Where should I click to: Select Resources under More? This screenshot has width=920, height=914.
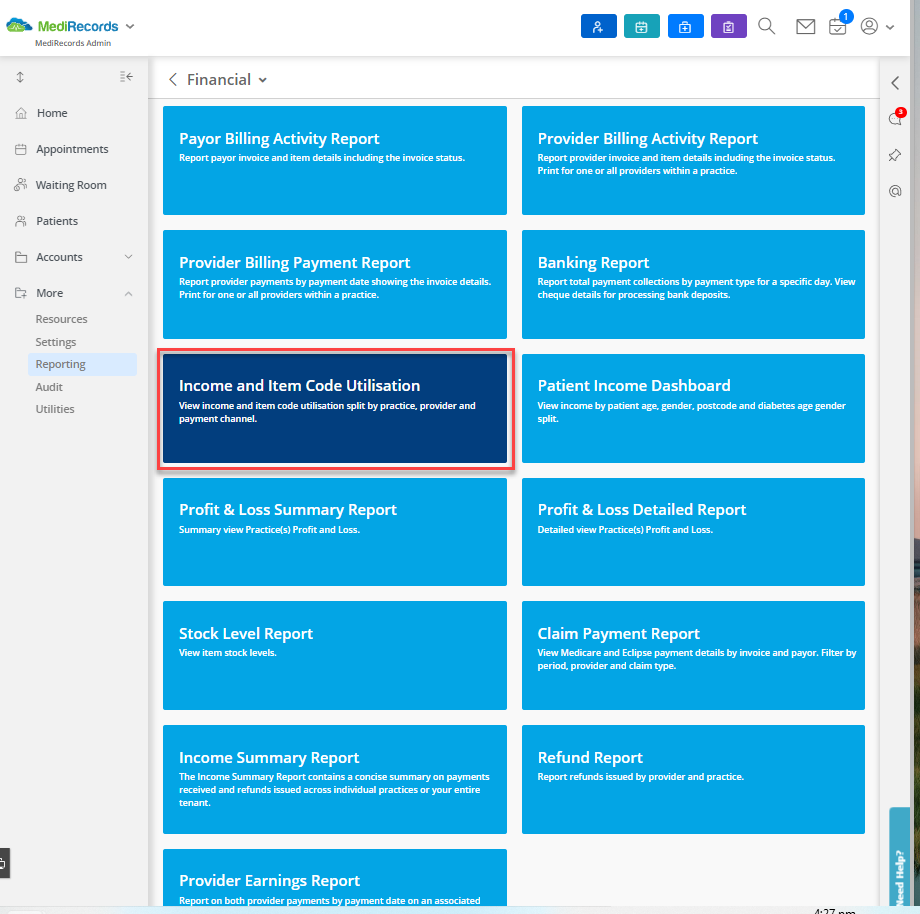[x=62, y=319]
